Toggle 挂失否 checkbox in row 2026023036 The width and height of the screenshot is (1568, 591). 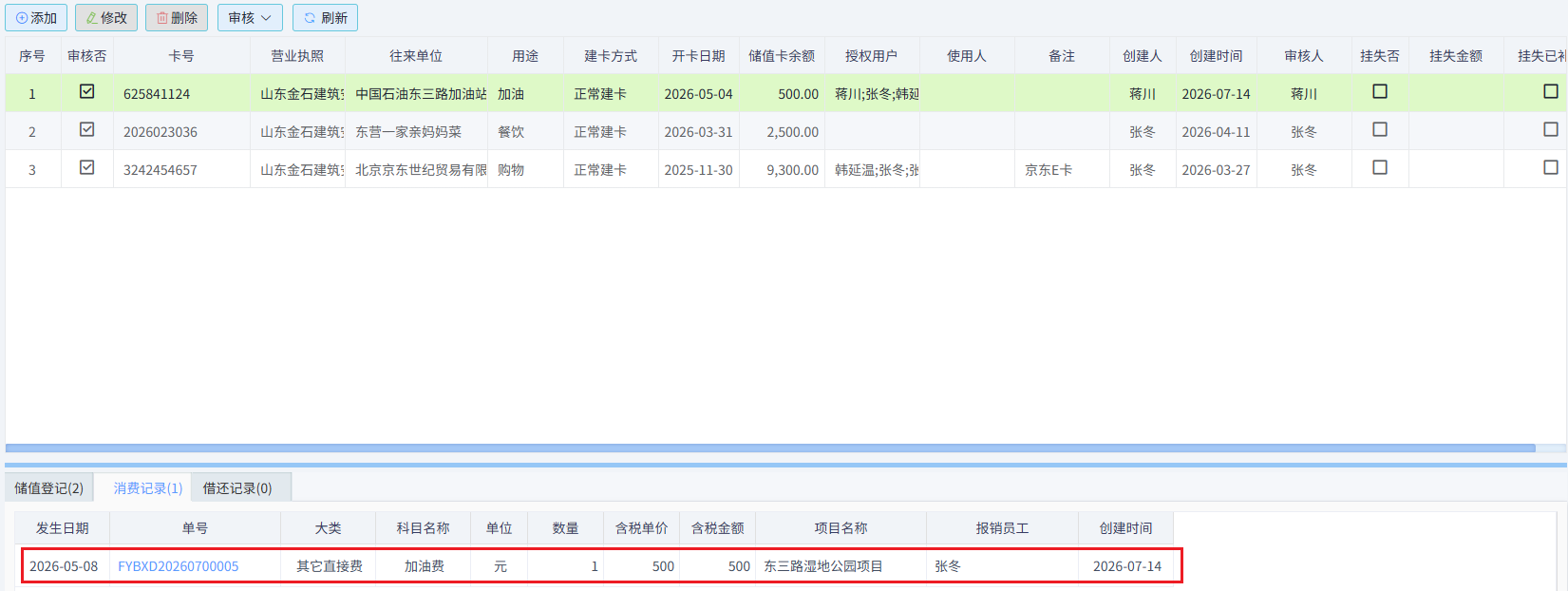click(1380, 129)
